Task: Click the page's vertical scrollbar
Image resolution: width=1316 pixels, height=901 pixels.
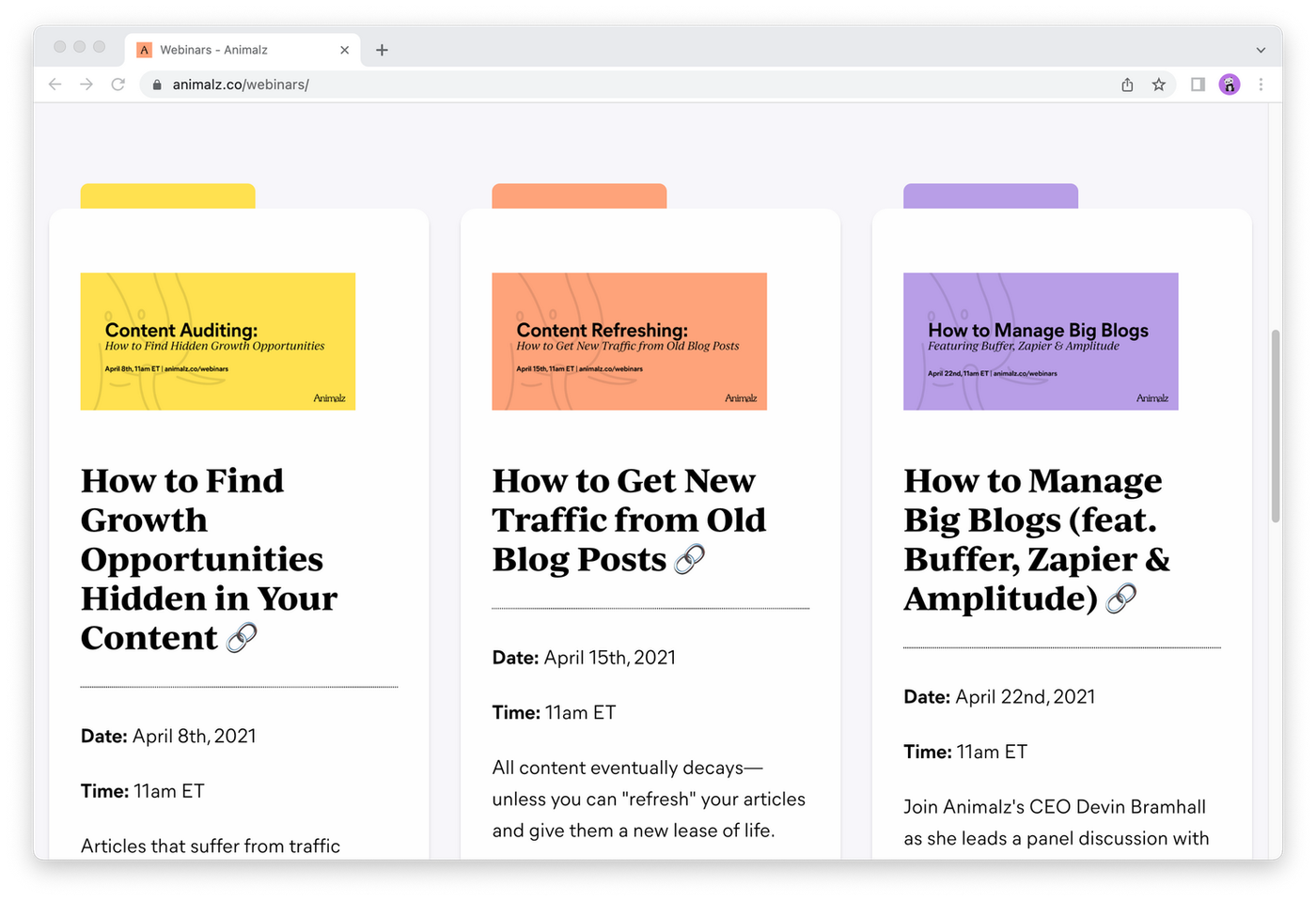Action: coord(1276,426)
